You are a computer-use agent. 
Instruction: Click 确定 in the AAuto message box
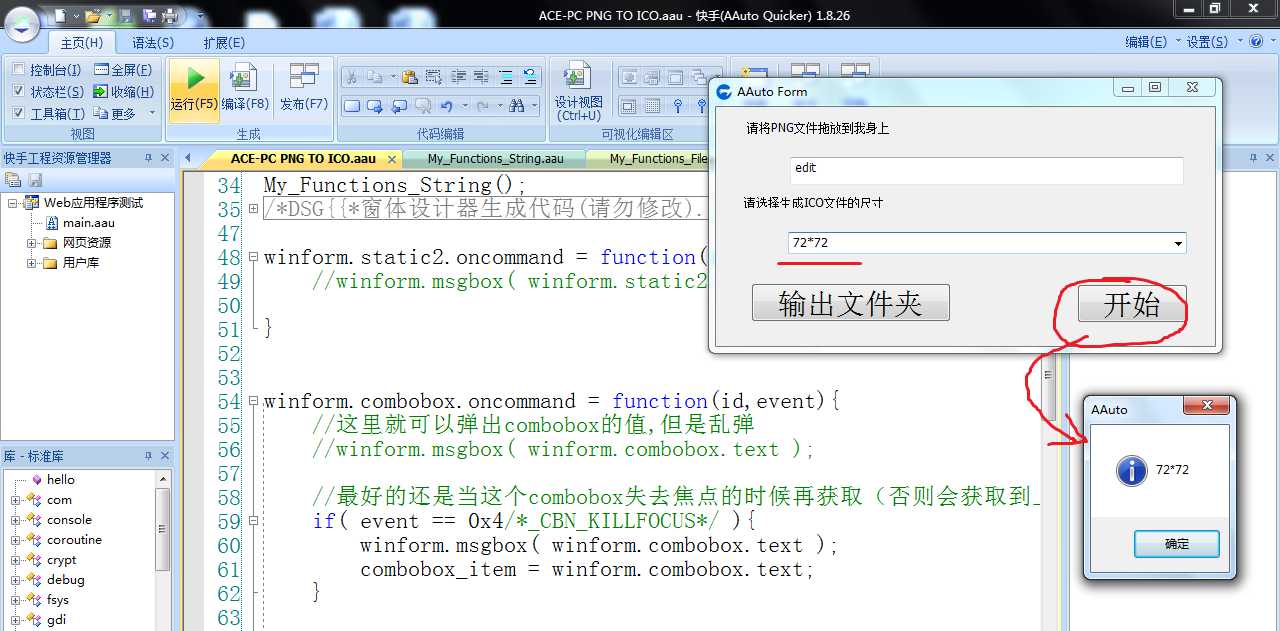(x=1177, y=544)
